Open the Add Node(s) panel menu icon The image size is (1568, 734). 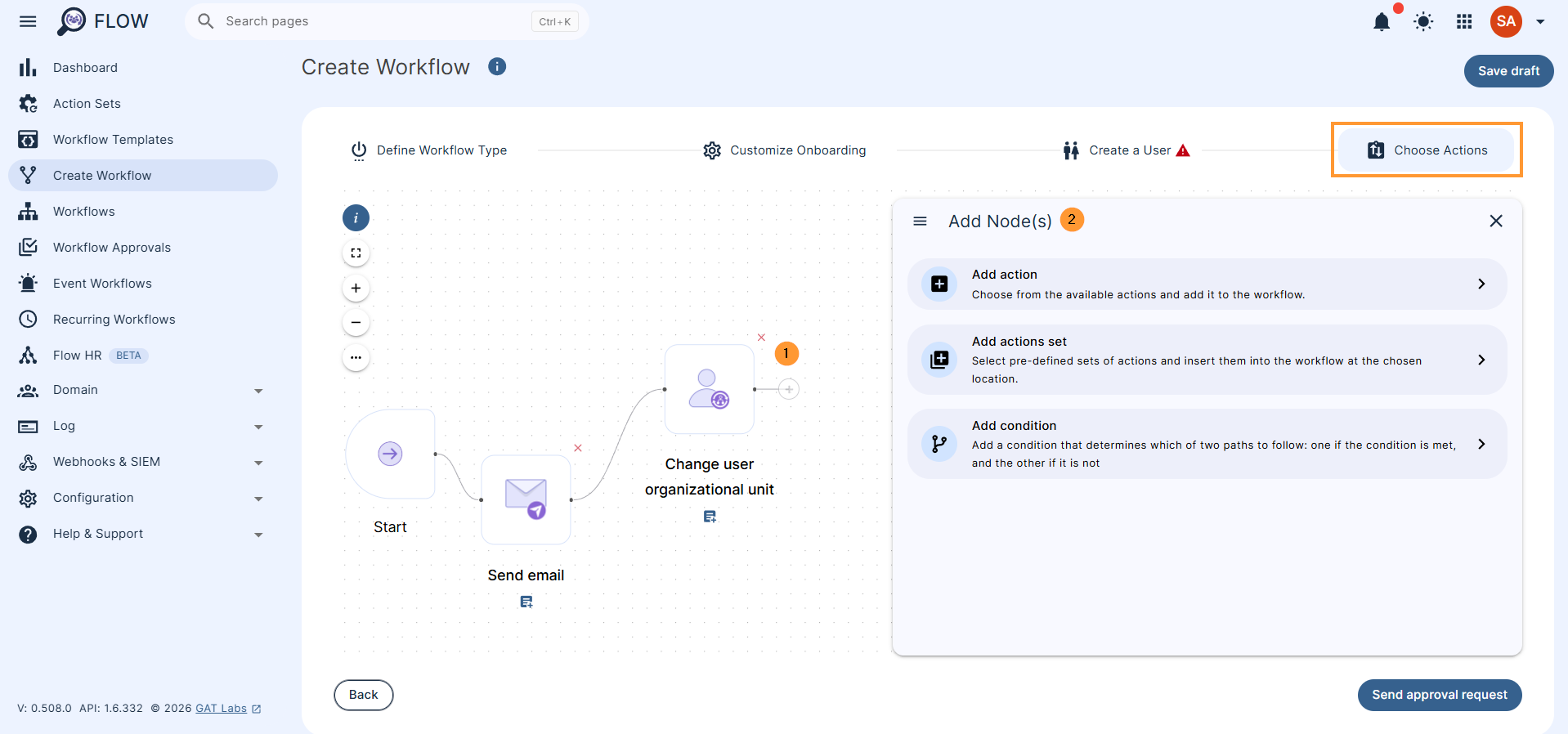[x=920, y=222]
